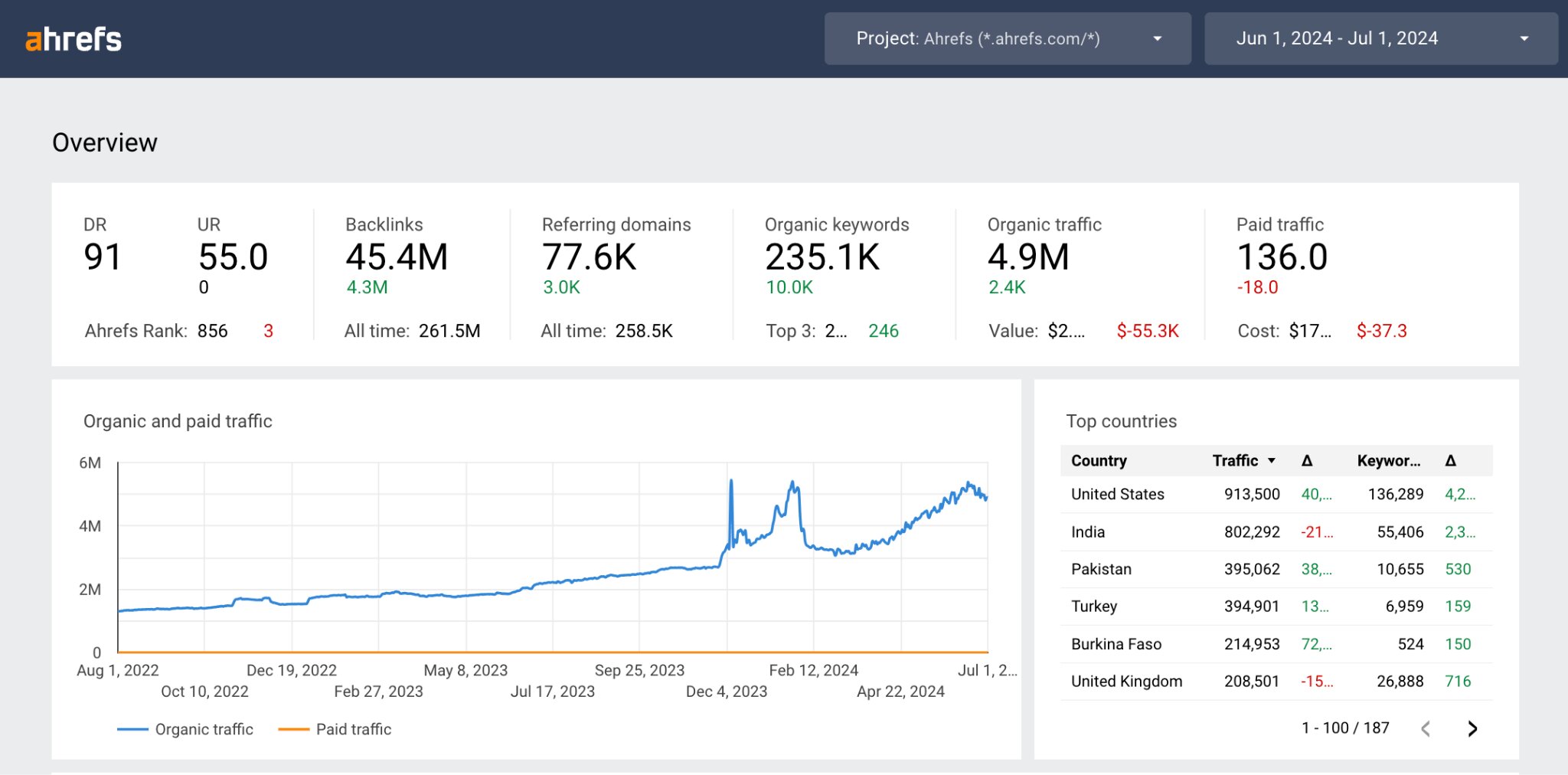The image size is (1568, 775).
Task: Open the Traffic column sort arrow
Action: coord(1271,460)
